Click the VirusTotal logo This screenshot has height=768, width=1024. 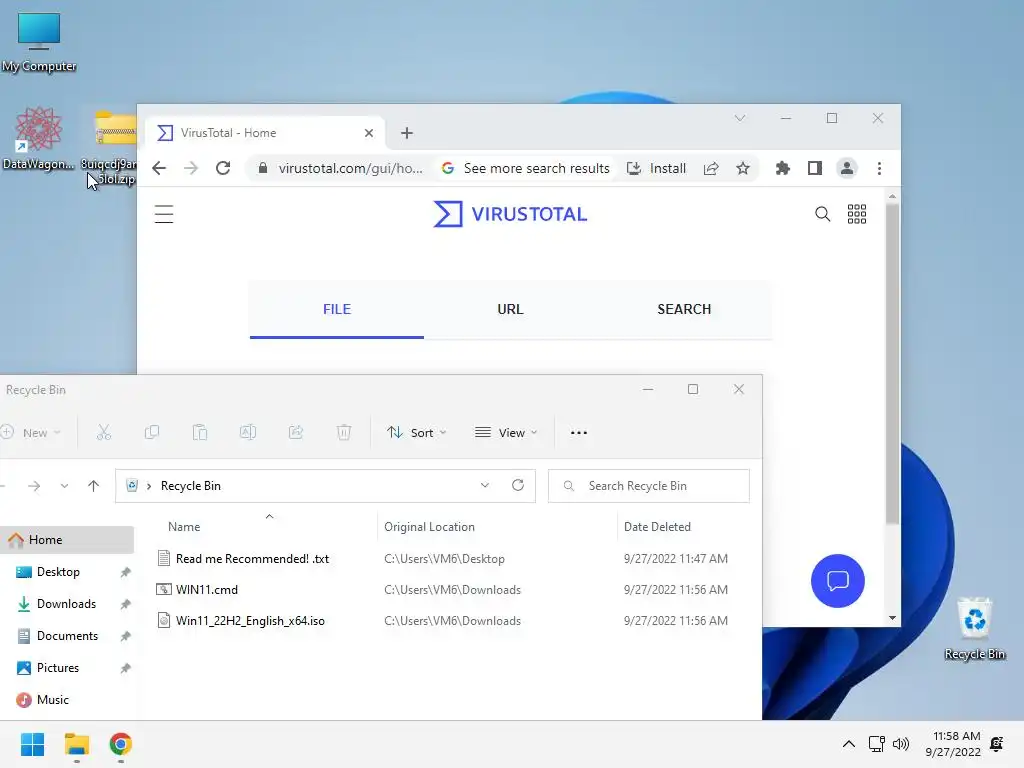[x=510, y=214]
